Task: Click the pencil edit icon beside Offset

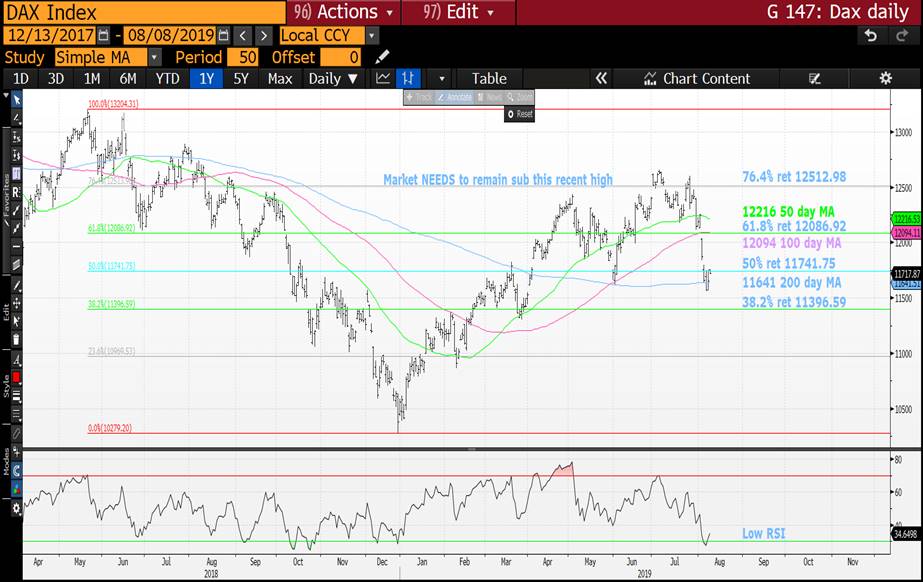Action: click(382, 57)
